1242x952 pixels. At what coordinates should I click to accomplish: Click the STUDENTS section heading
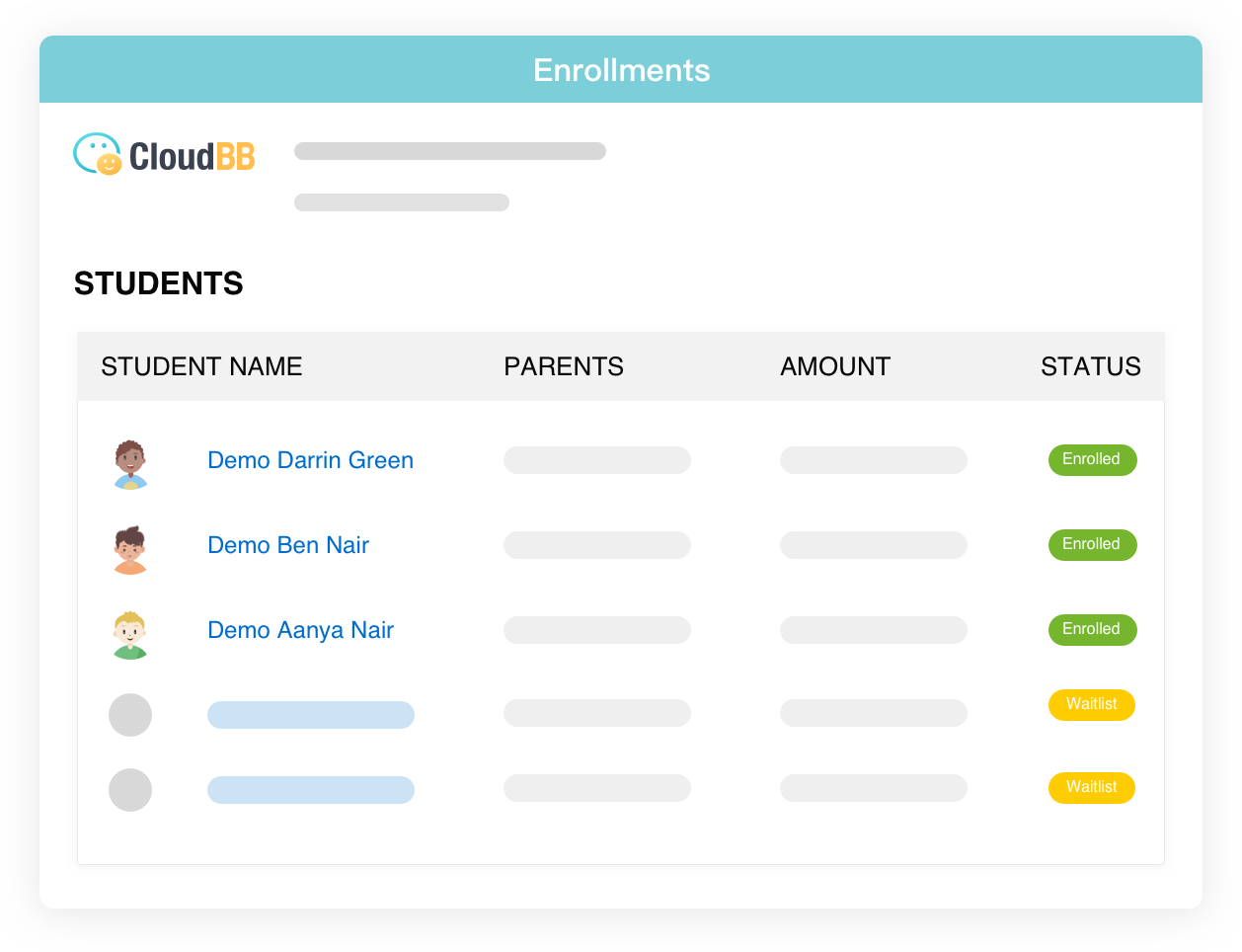tap(159, 283)
